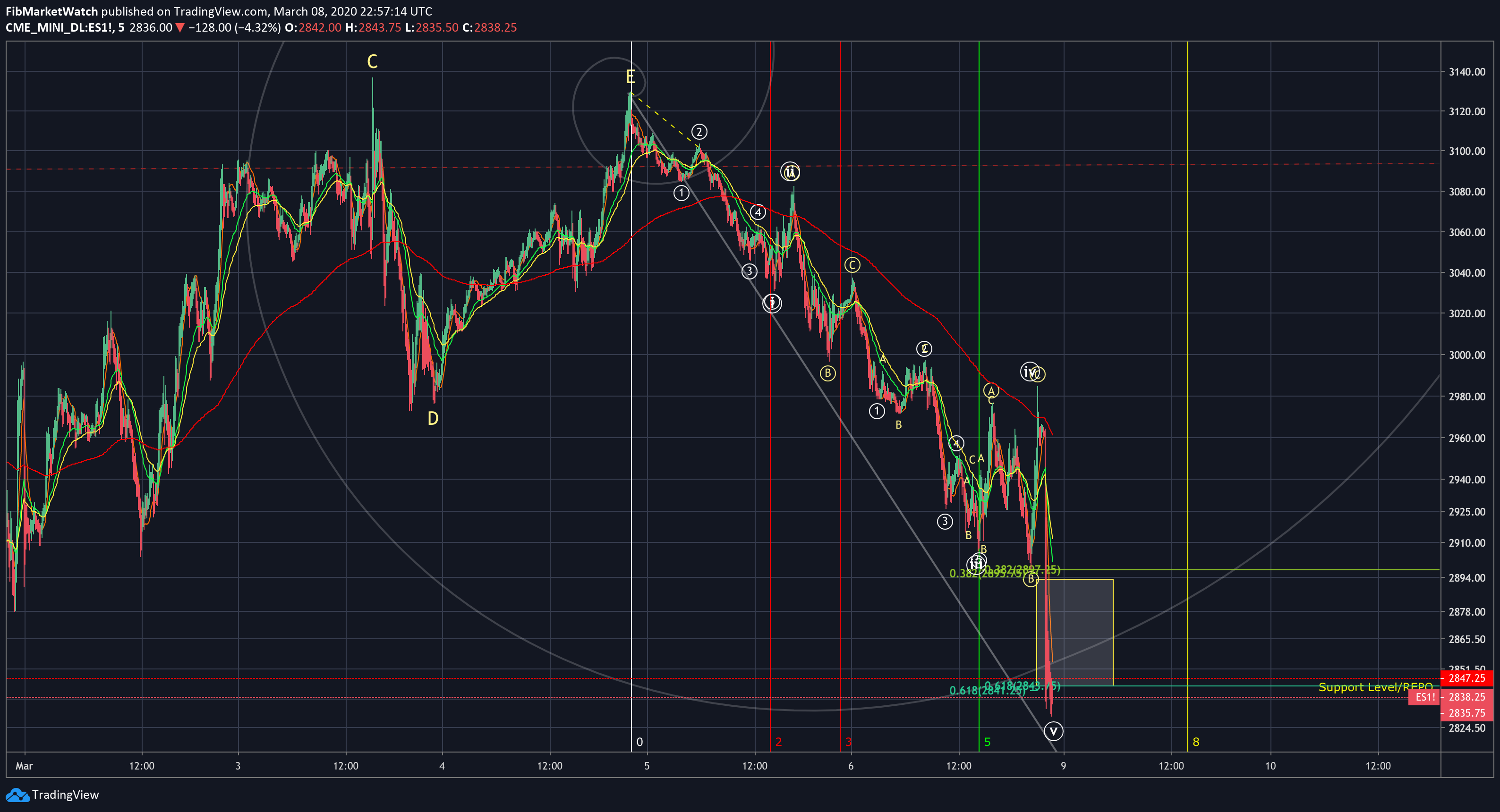Click the 3140.00 price axis label

tap(1467, 72)
